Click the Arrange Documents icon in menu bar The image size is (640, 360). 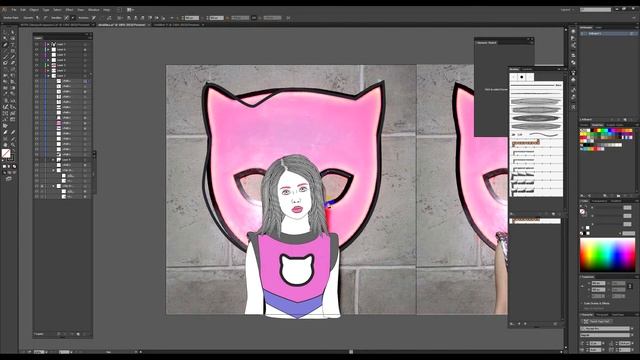tap(130, 9)
